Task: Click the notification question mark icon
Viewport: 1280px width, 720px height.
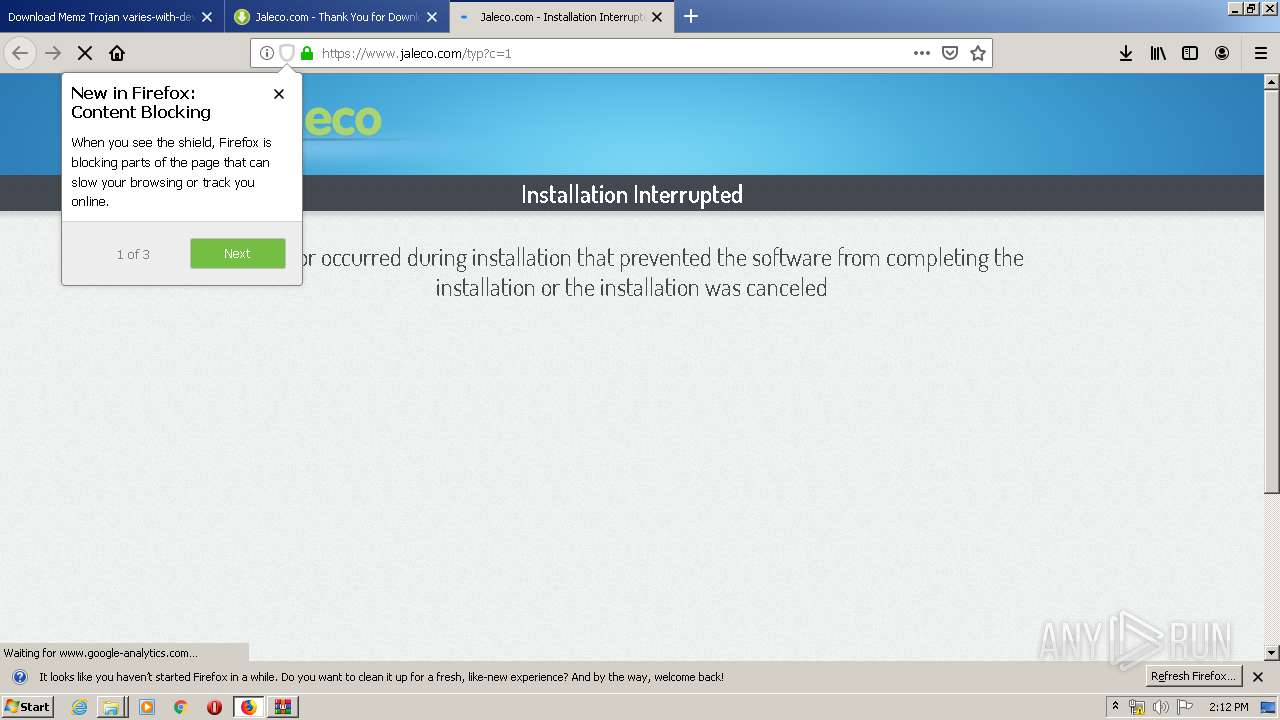Action: [19, 677]
